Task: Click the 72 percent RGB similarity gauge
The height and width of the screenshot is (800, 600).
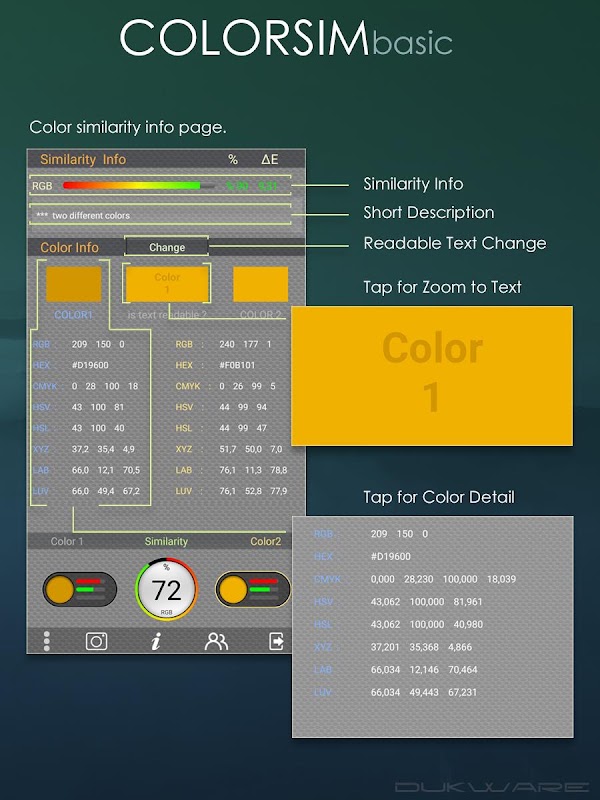Action: [166, 589]
